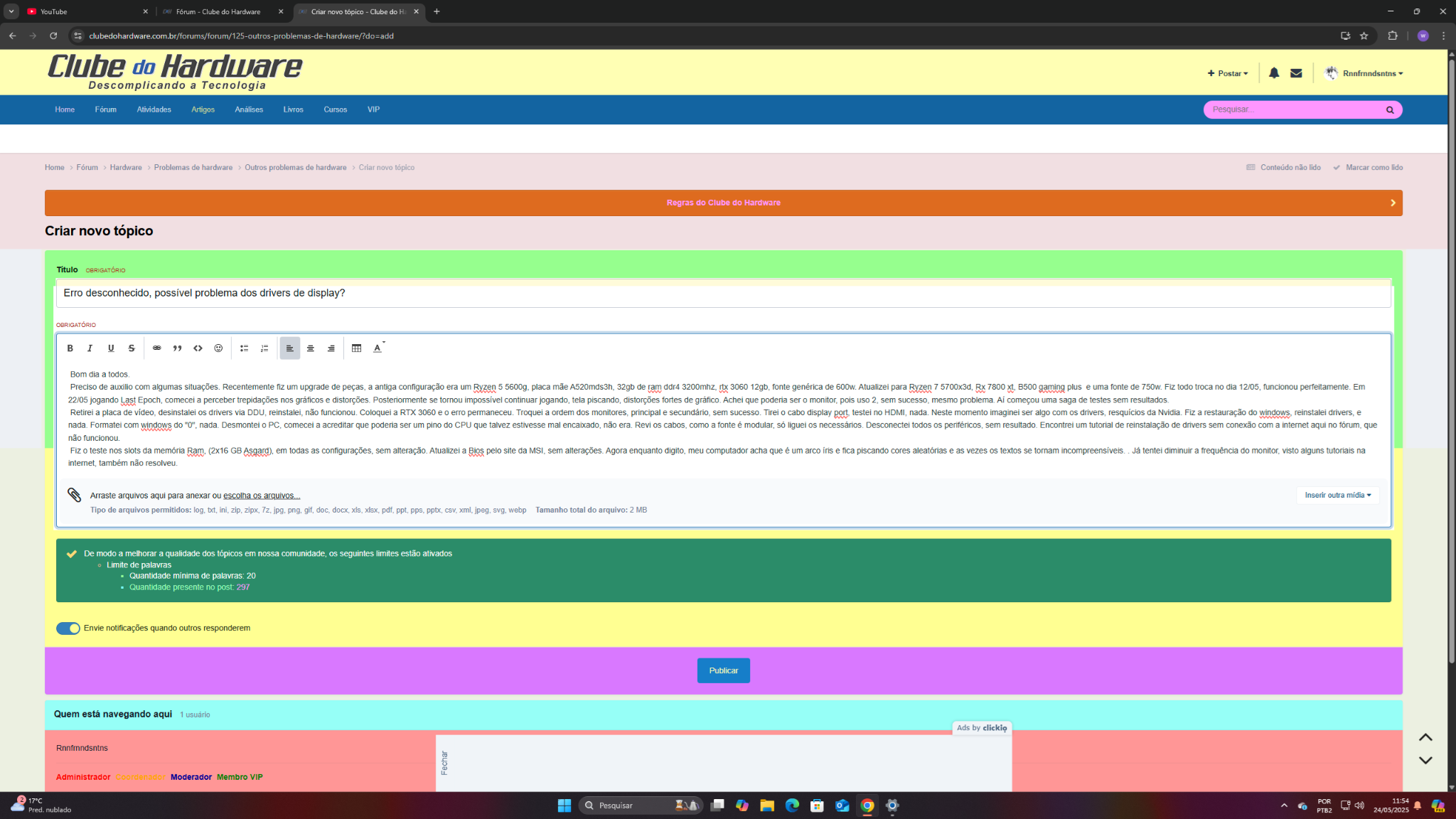Insert a hyperlink via link icon

(x=156, y=348)
